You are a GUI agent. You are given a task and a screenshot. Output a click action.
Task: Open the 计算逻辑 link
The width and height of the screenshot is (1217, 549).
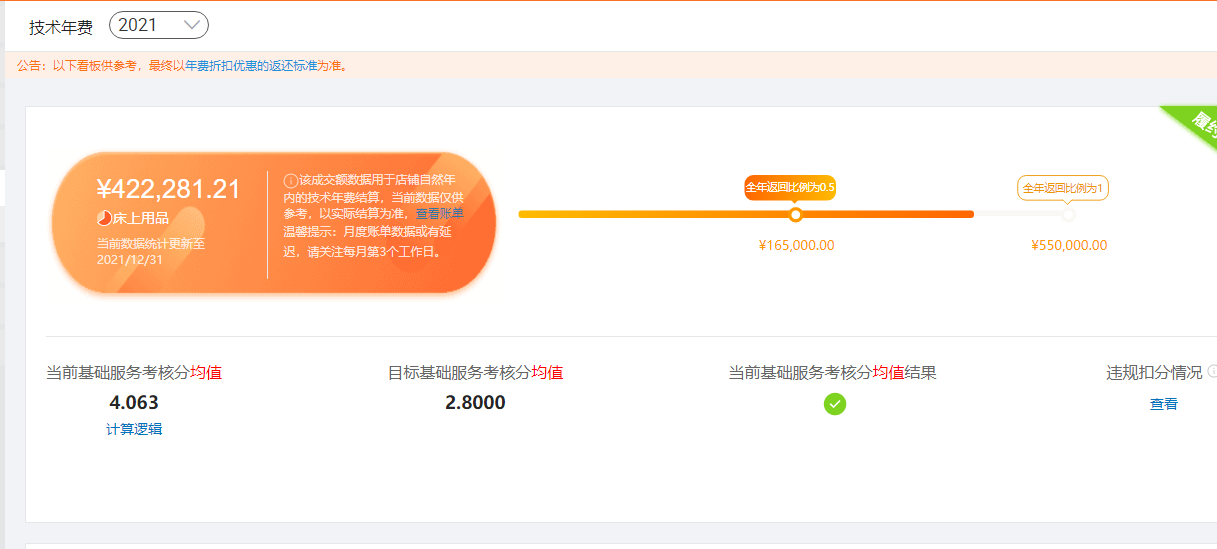point(134,429)
